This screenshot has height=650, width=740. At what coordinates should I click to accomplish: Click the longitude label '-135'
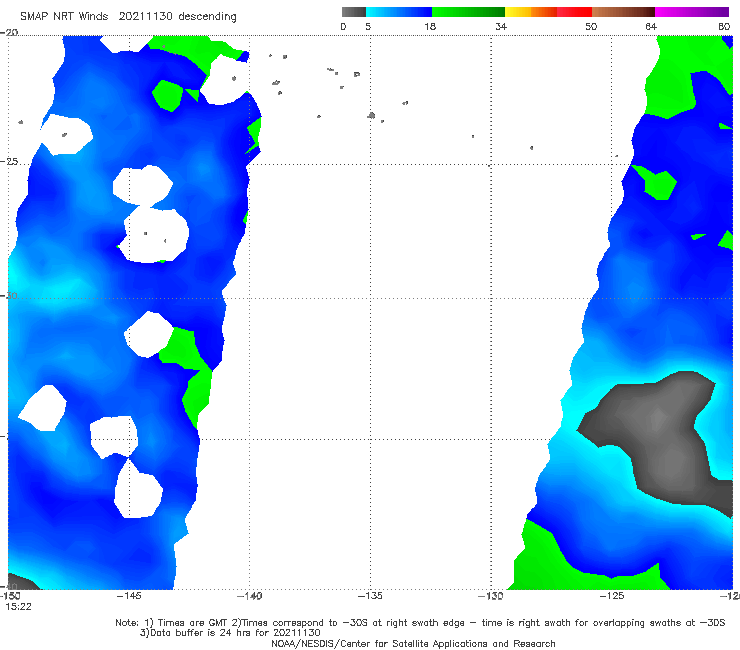[370, 596]
